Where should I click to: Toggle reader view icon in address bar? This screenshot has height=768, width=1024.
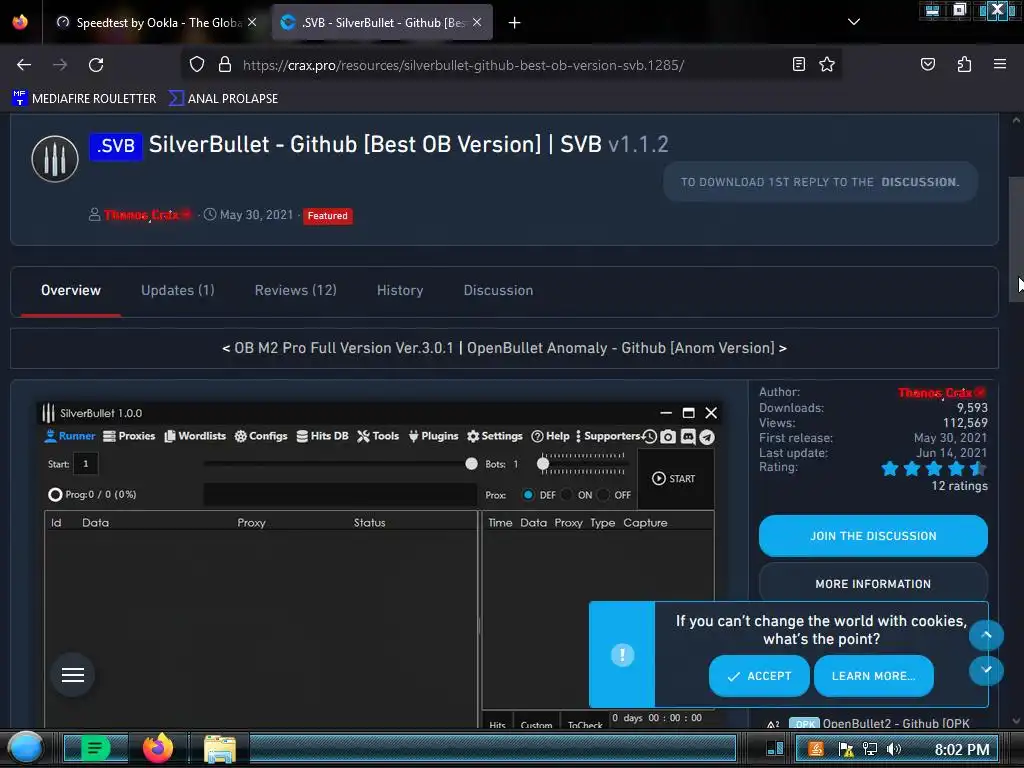[798, 64]
